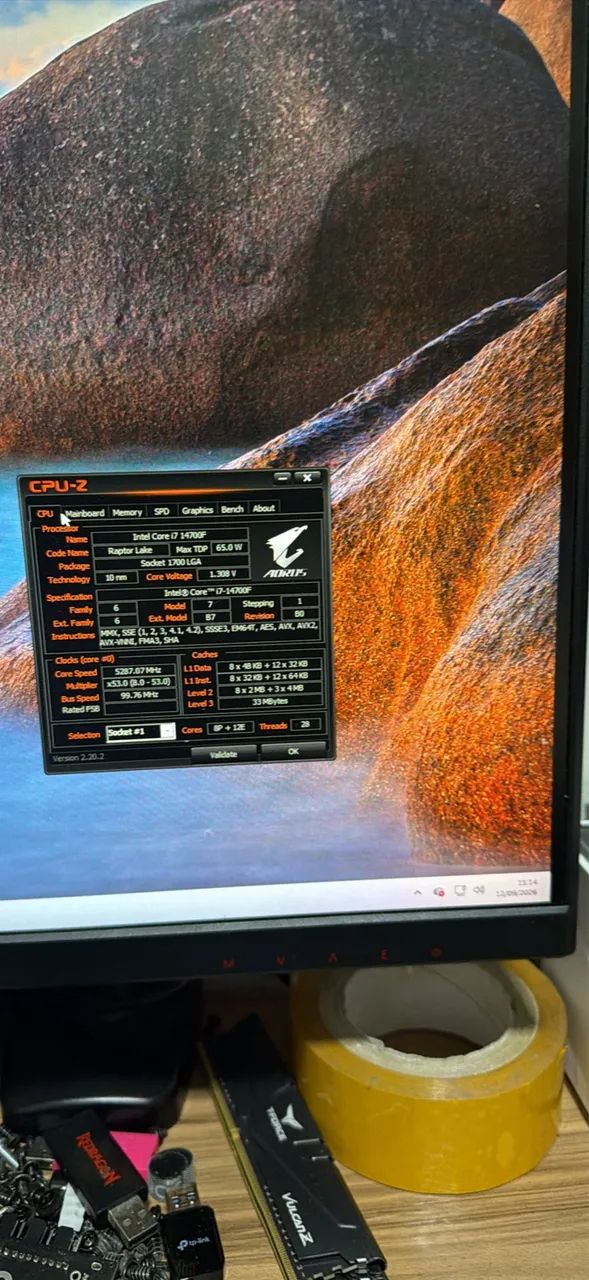
Task: Click the AORUS eagle logo
Action: (284, 553)
